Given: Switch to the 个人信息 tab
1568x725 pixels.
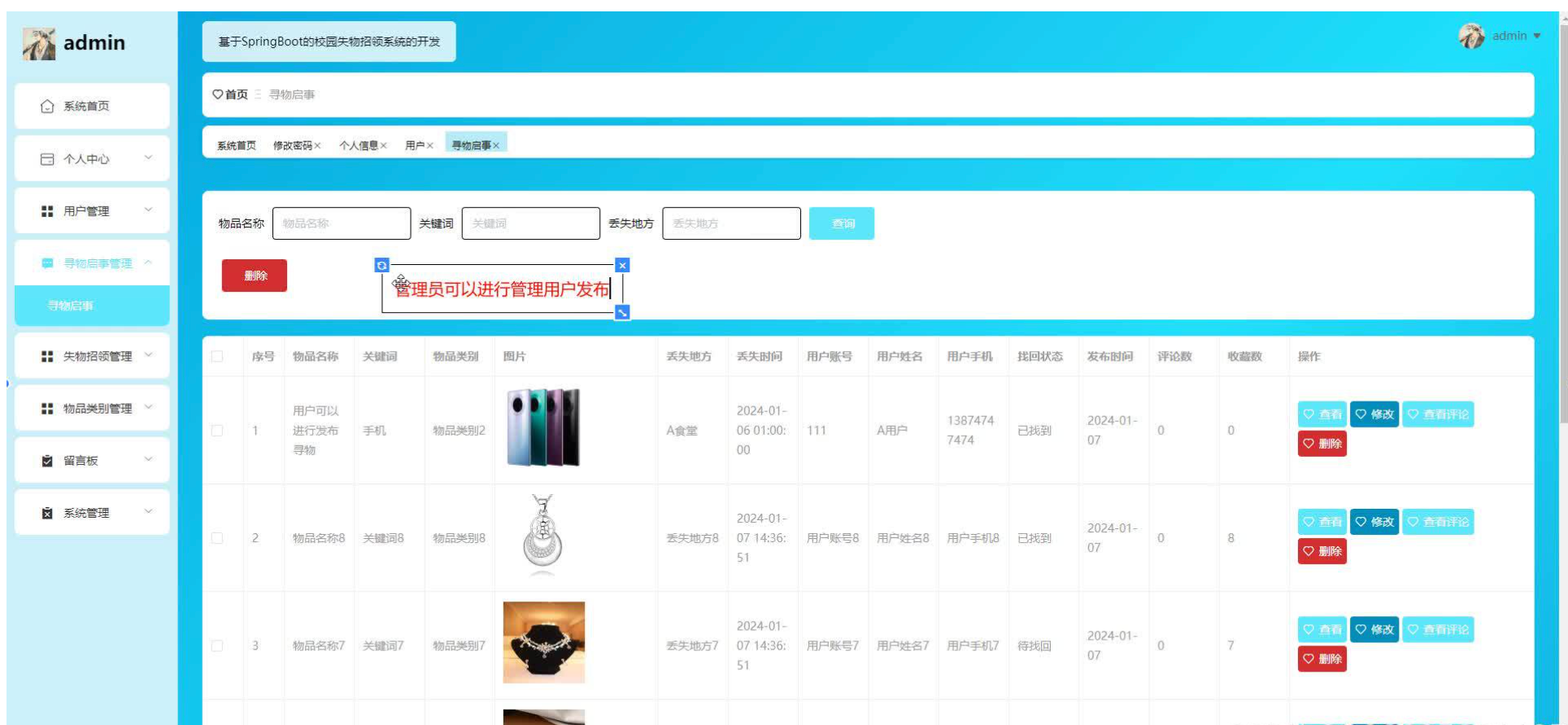Looking at the screenshot, I should coord(359,145).
